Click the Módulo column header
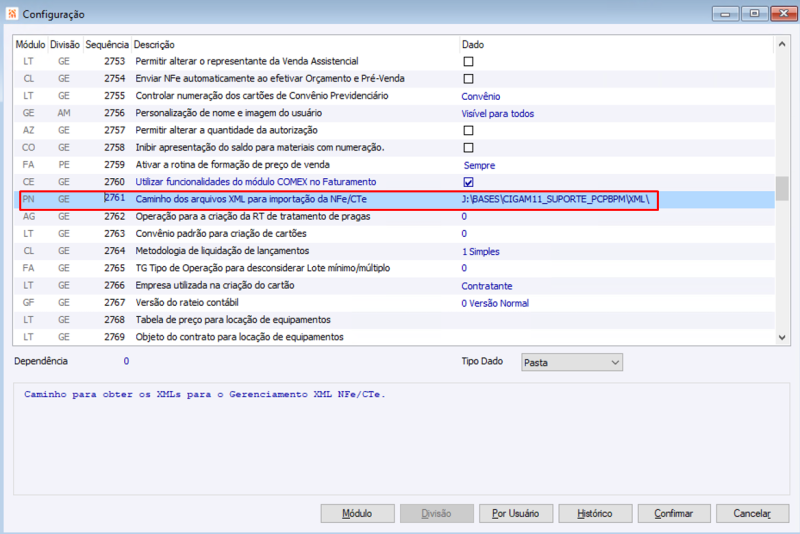800x534 pixels. pyautogui.click(x=30, y=44)
